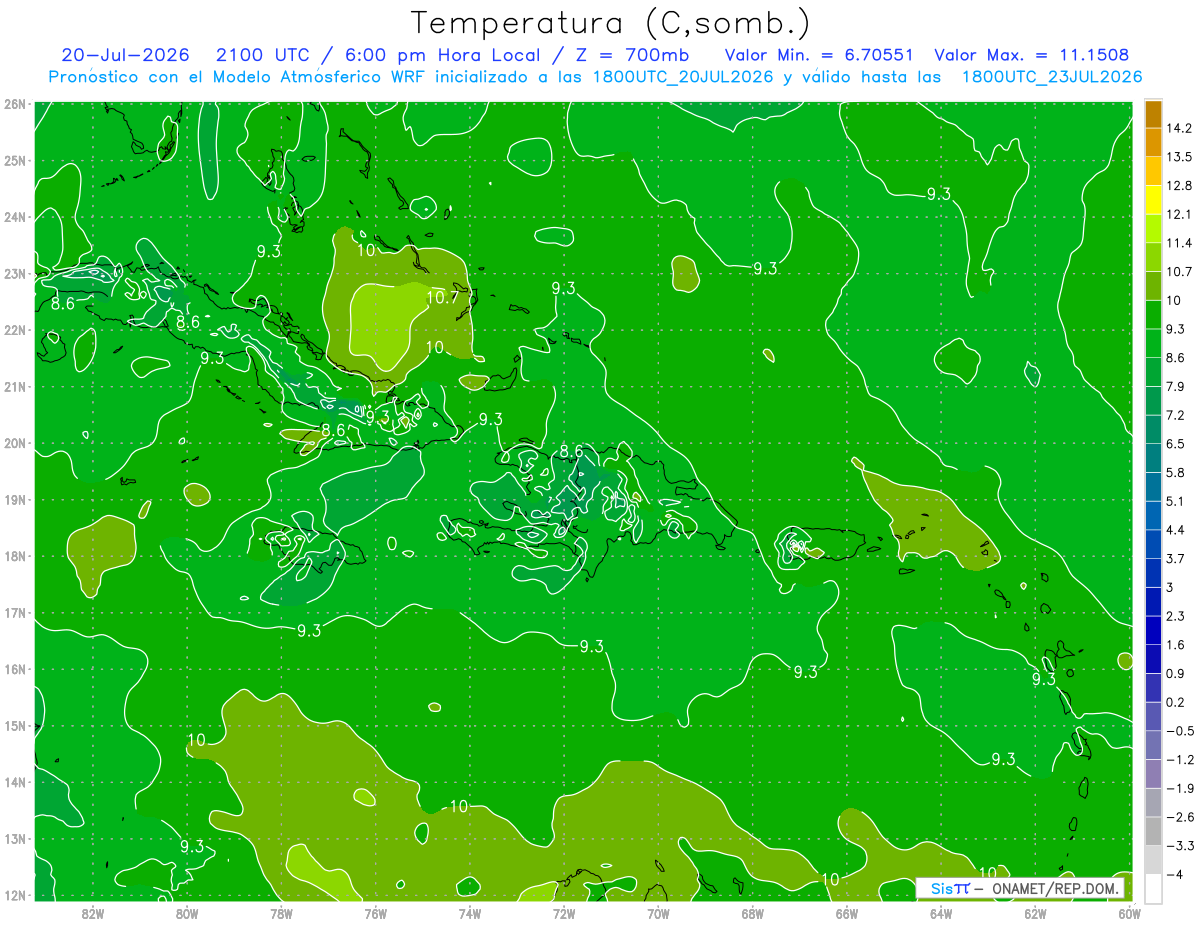1200x927 pixels.
Task: Pick the swatch between 10.7 and 11.4
Action: point(1153,257)
